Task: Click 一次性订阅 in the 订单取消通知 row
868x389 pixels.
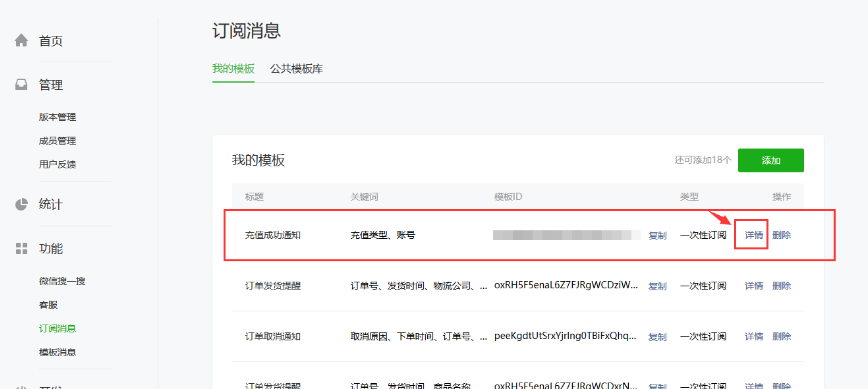Action: point(703,336)
